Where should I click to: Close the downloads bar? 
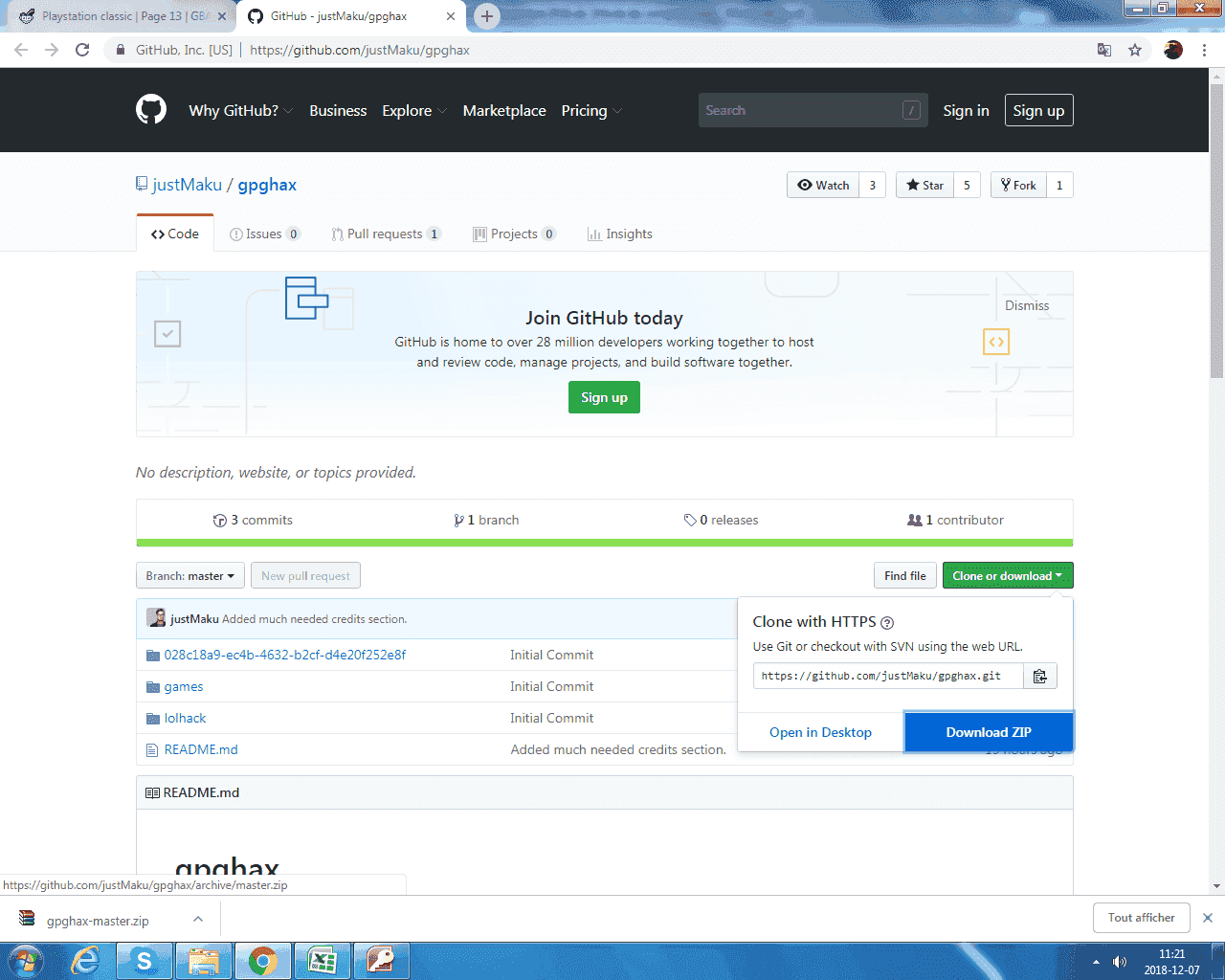[1208, 918]
